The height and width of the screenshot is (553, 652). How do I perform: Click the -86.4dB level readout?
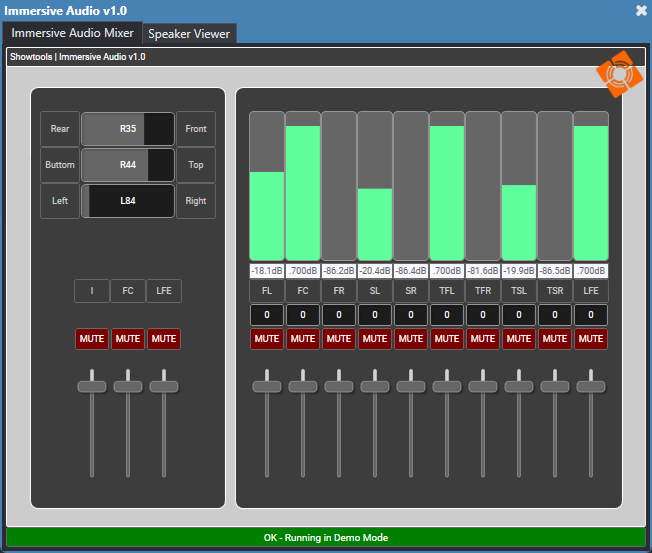411,271
